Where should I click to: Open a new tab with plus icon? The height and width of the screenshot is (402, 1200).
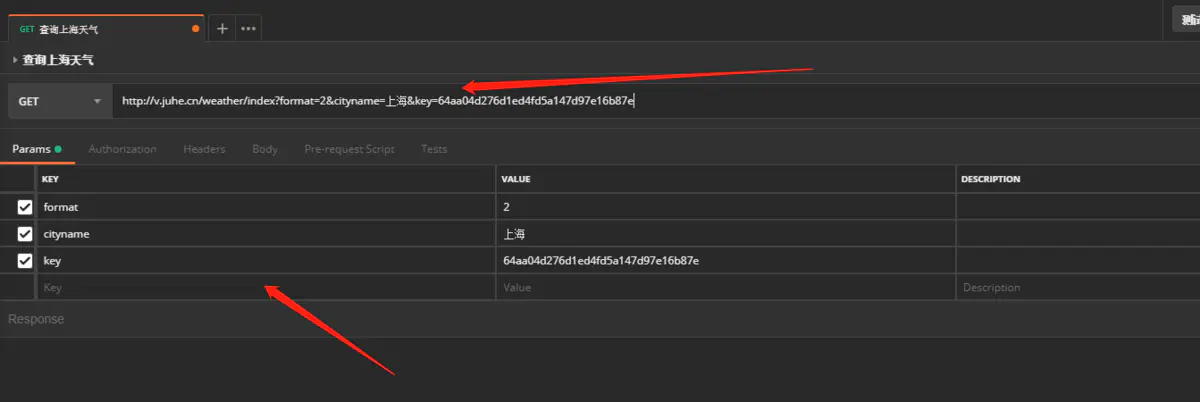222,28
